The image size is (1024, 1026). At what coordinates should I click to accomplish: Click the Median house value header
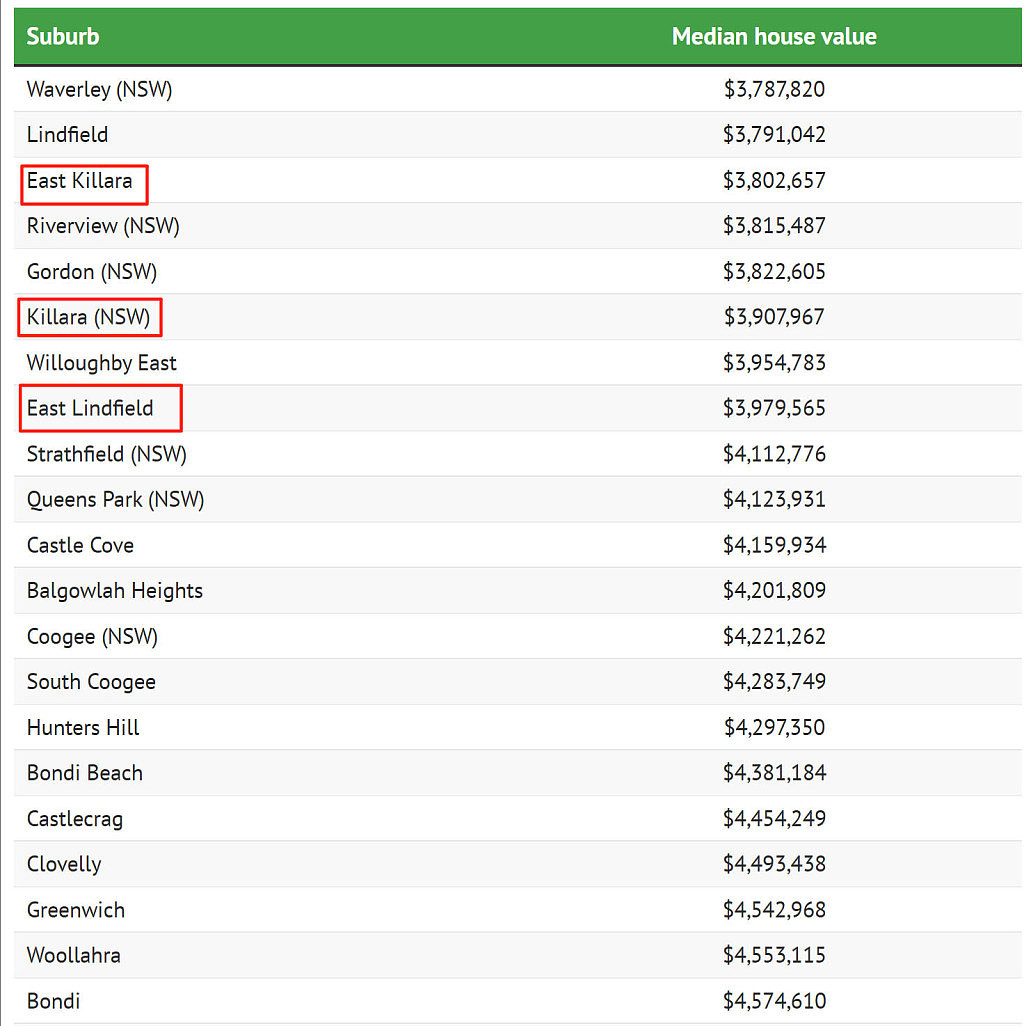pyautogui.click(x=774, y=37)
